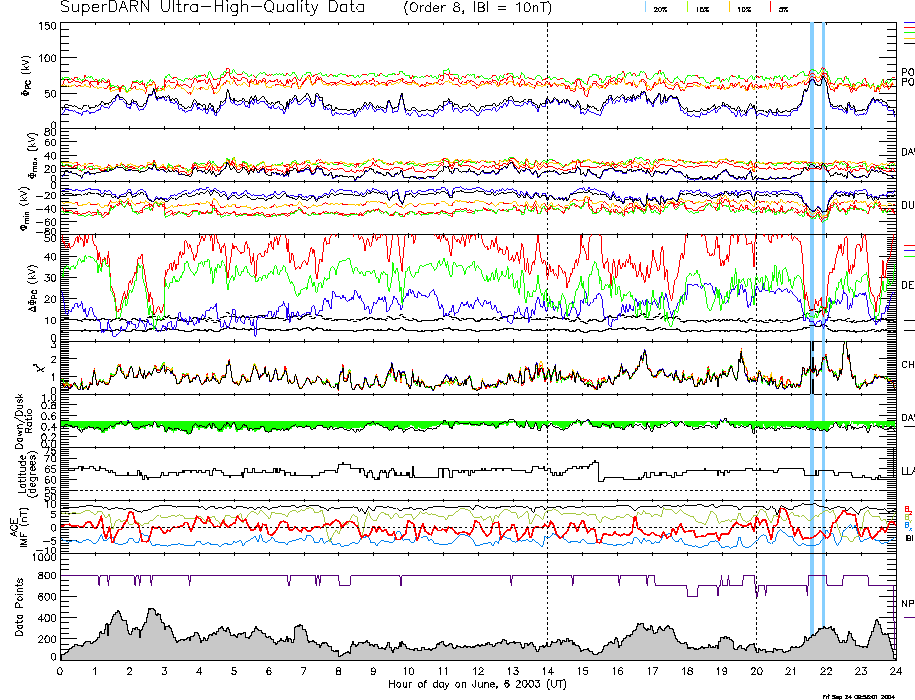The image size is (915, 700).
Task: Click the Hour of day x-axis title
Action: click(477, 684)
